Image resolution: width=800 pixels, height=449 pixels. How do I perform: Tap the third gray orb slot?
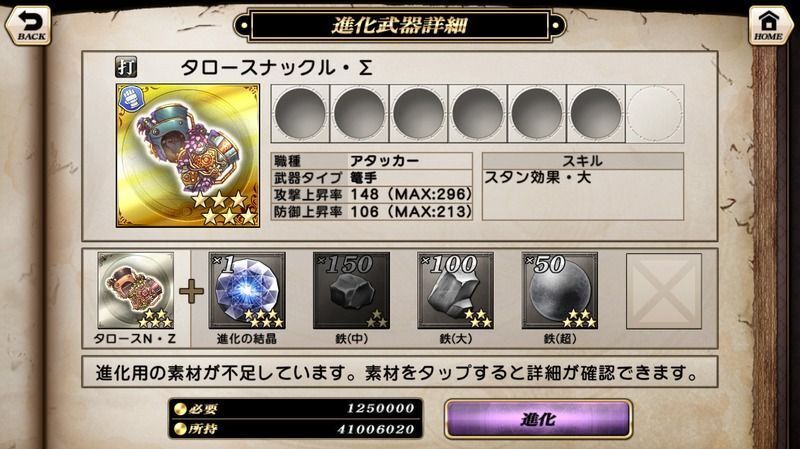pyautogui.click(x=418, y=114)
